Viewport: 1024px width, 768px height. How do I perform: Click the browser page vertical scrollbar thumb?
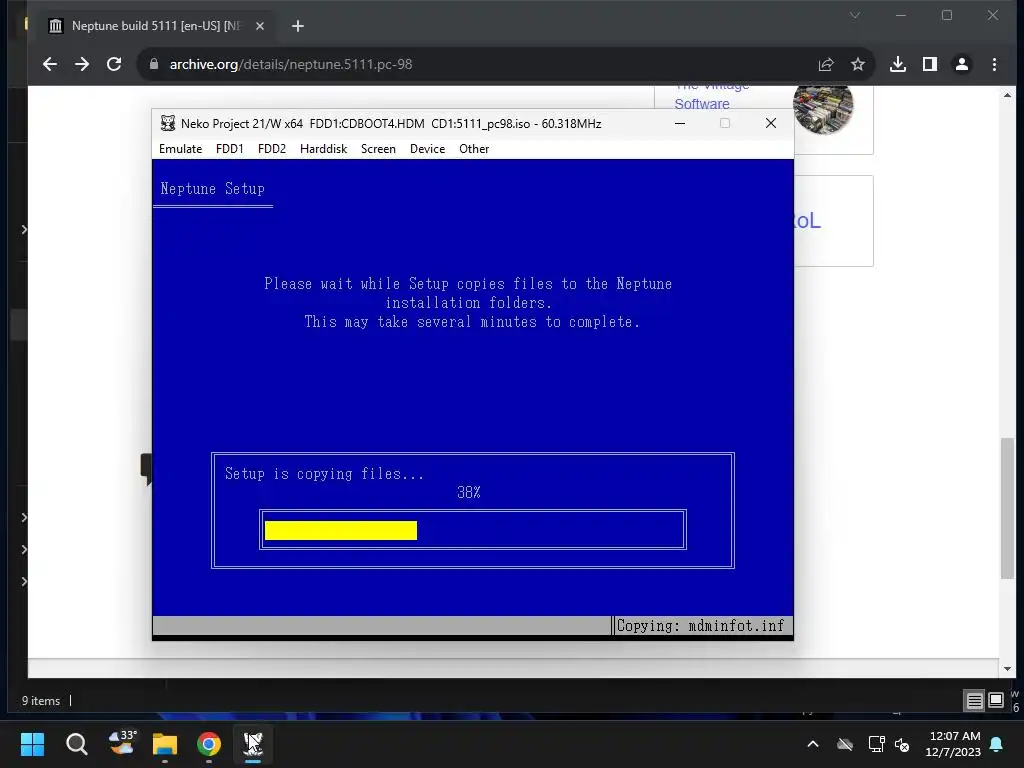(x=1008, y=508)
